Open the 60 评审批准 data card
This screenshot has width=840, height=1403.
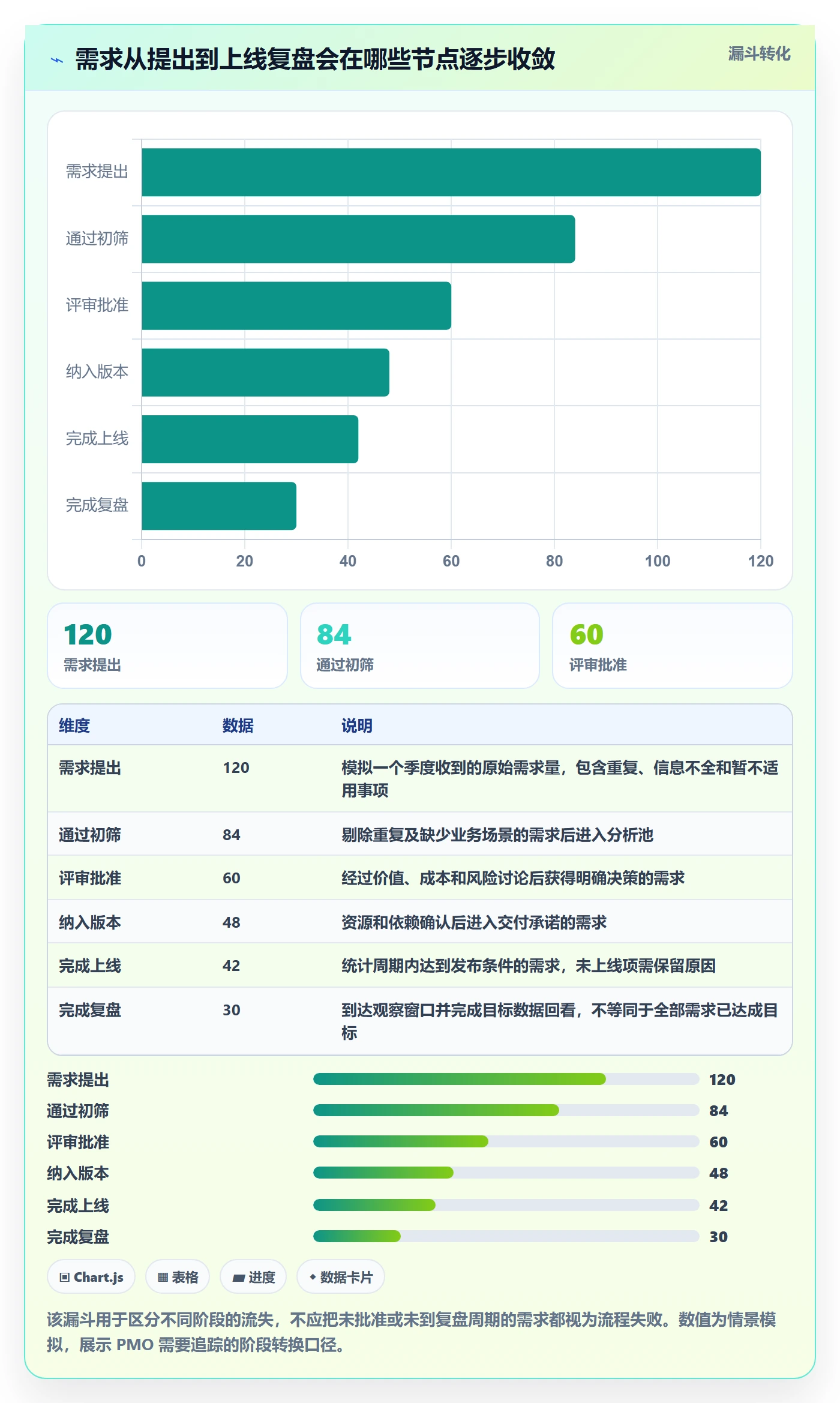click(x=673, y=646)
